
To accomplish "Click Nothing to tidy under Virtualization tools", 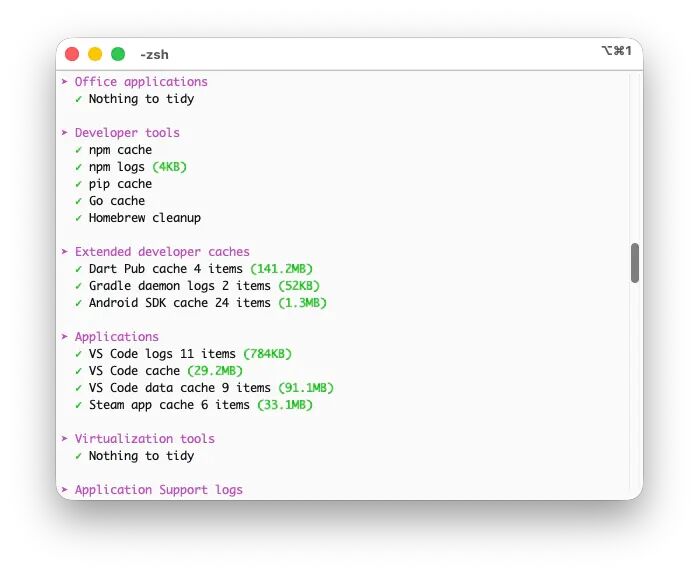I will tap(141, 456).
